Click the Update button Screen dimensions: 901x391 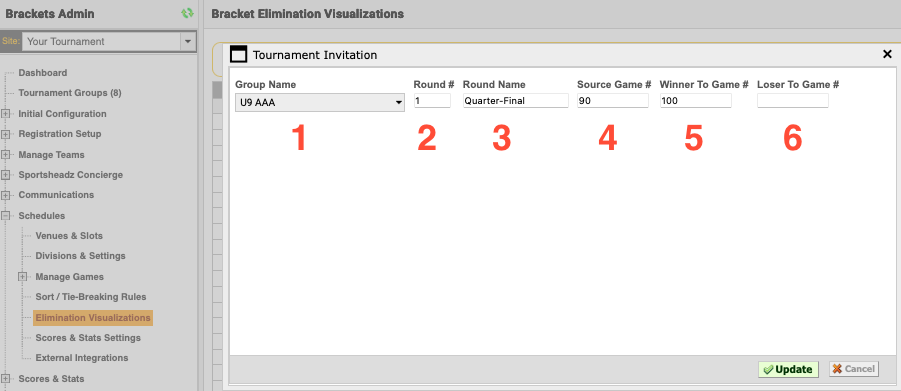pos(788,369)
